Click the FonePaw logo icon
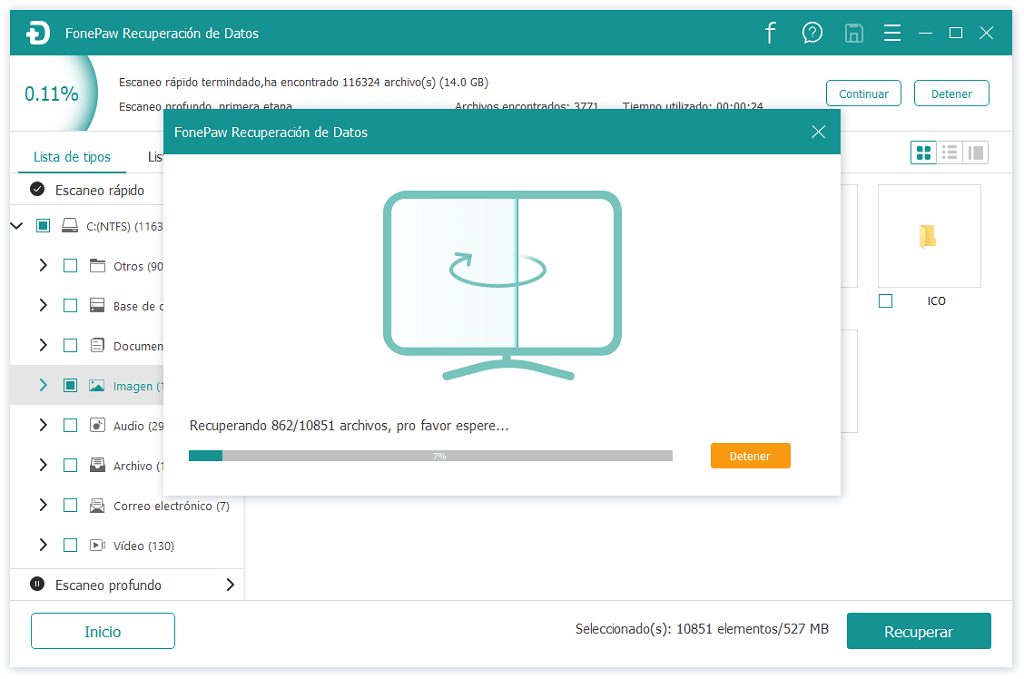The height and width of the screenshot is (679, 1024). pos(38,33)
